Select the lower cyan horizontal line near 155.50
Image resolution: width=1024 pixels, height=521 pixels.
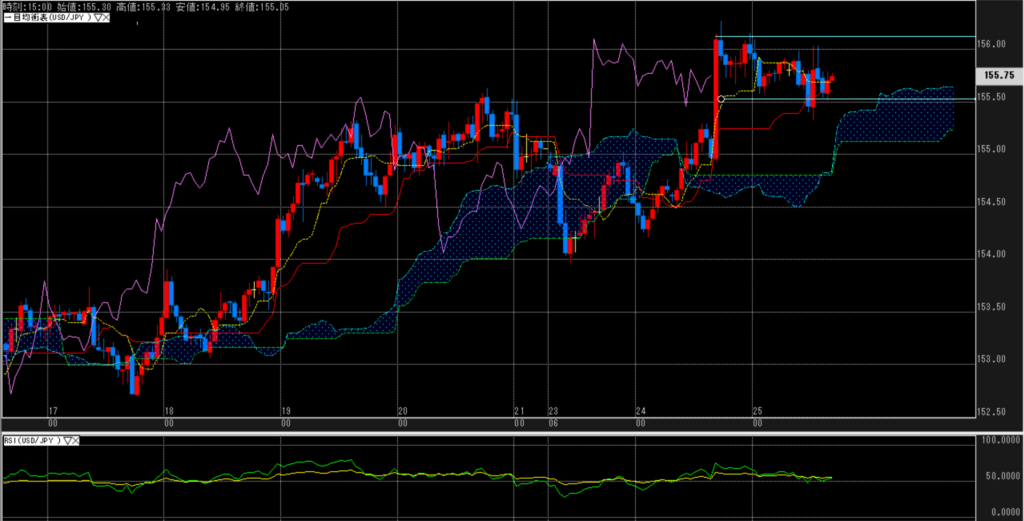coord(850,99)
